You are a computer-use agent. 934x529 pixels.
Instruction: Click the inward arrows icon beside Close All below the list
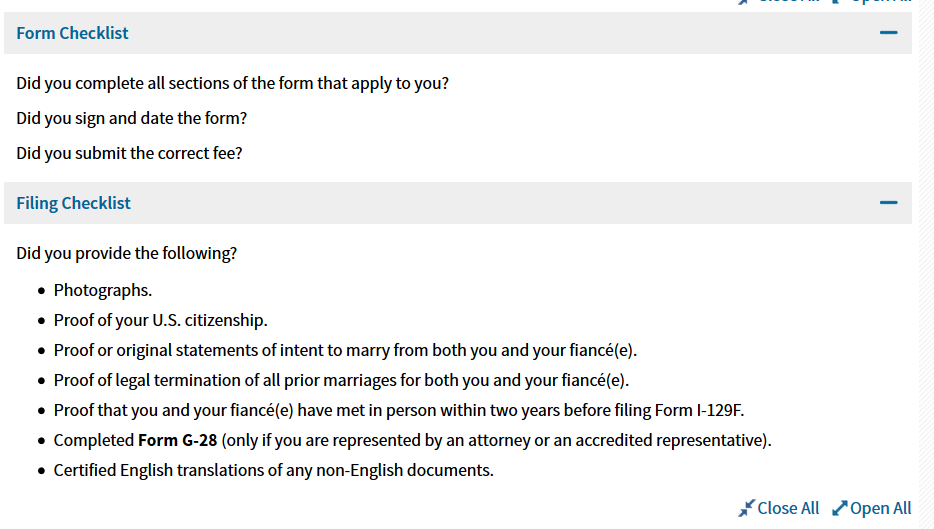(x=746, y=508)
